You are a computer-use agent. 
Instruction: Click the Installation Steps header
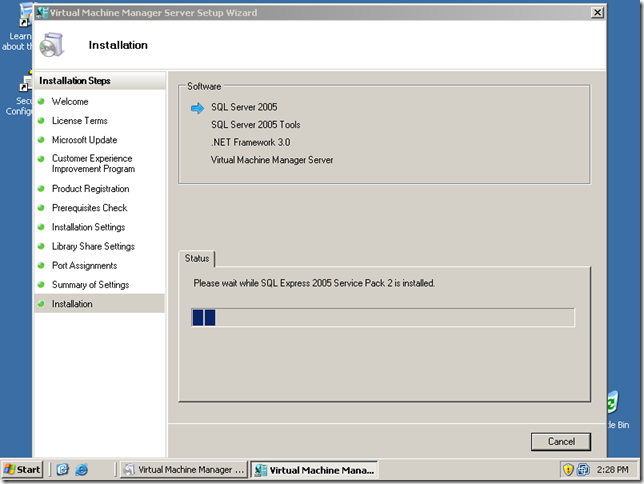click(x=75, y=81)
